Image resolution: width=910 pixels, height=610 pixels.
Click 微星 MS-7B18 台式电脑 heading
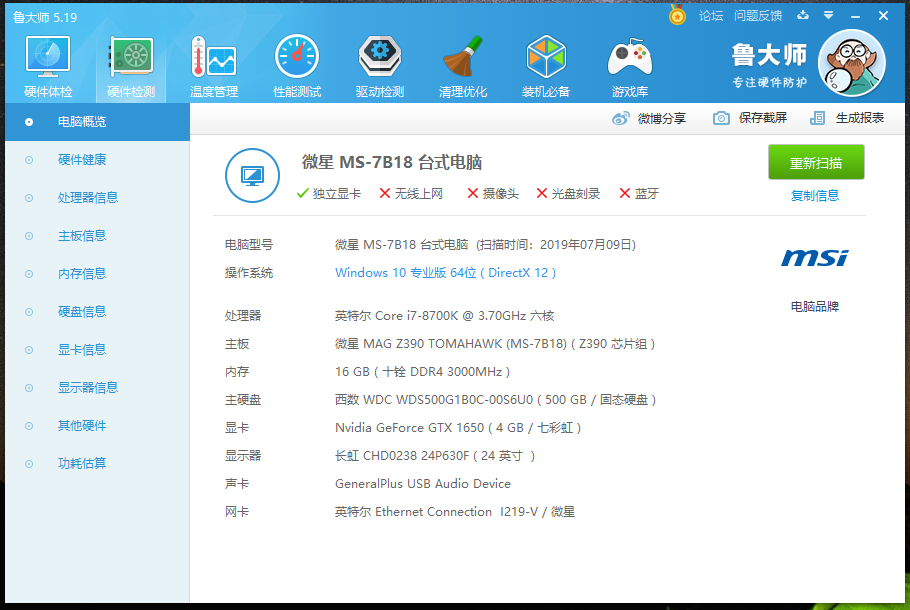pos(392,163)
